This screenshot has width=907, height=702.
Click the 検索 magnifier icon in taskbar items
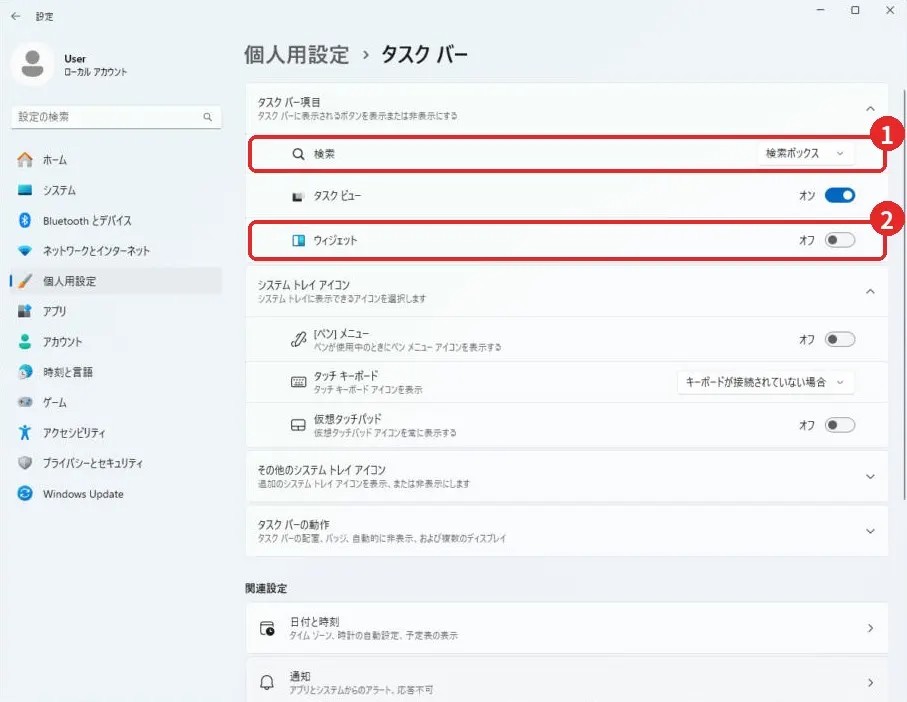298,154
